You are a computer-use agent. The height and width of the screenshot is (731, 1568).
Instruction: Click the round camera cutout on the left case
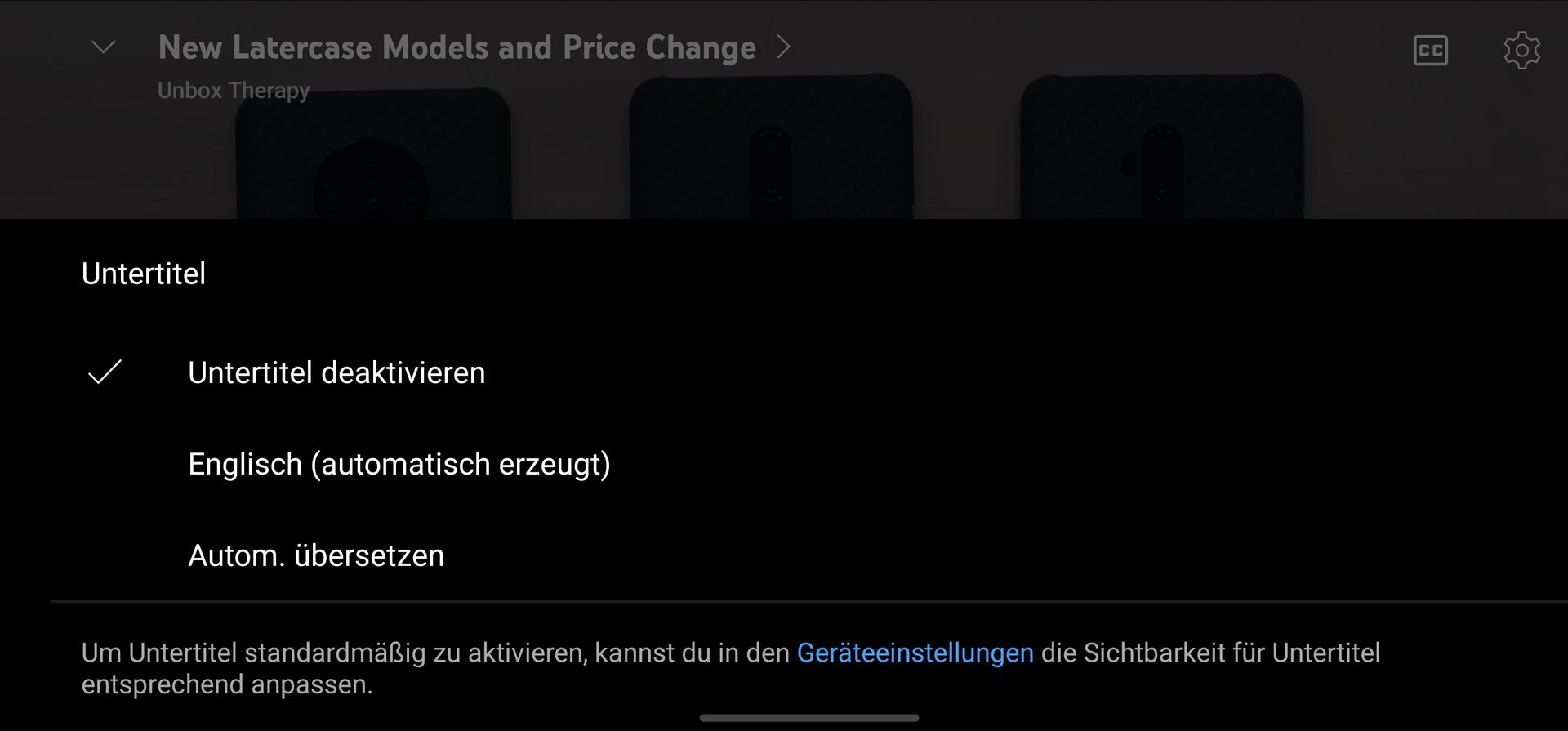[371, 184]
